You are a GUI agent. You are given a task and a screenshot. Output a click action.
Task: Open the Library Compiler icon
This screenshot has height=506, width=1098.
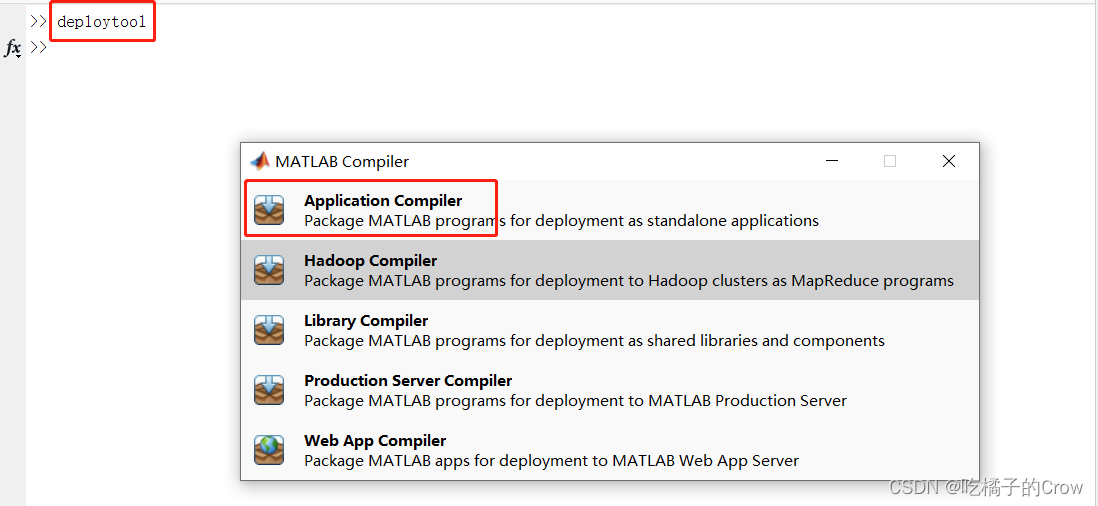[269, 330]
